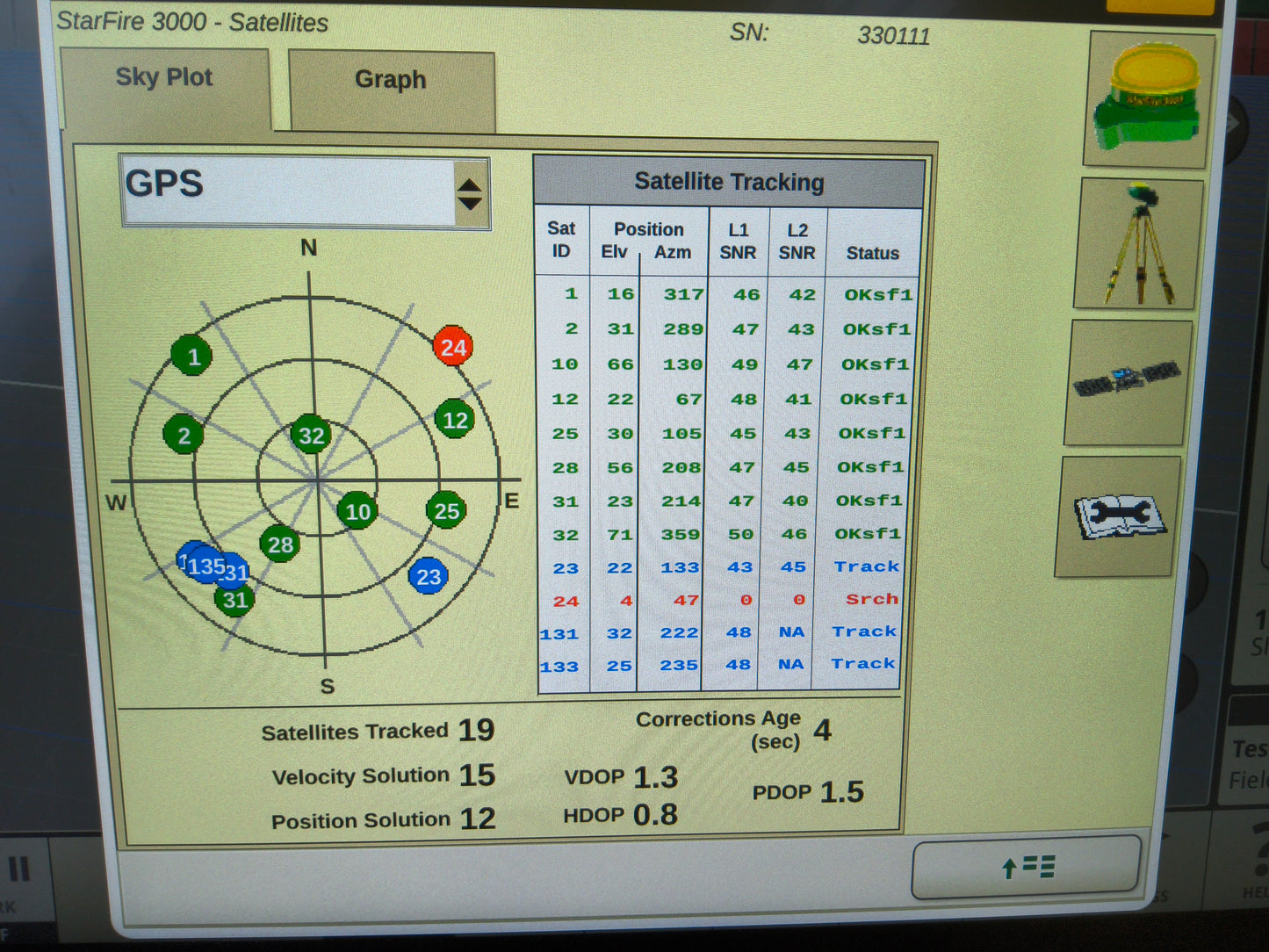
Task: Open the StarFire receiver setup icon
Action: point(1144,99)
